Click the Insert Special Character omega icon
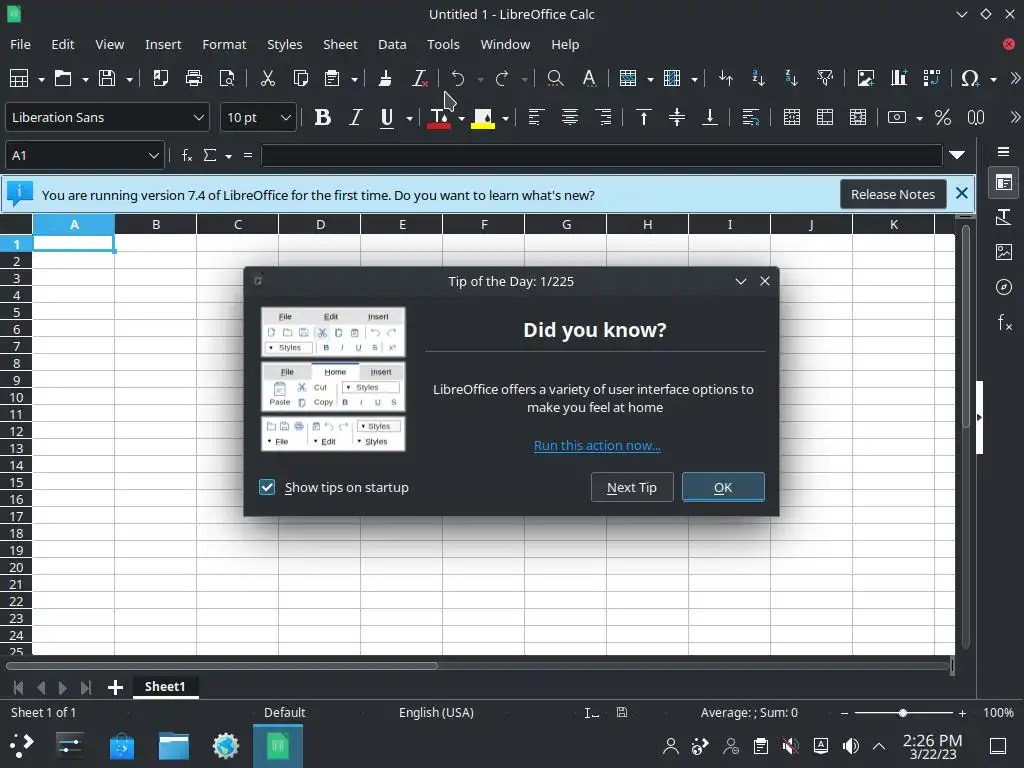1024x768 pixels. 970,78
